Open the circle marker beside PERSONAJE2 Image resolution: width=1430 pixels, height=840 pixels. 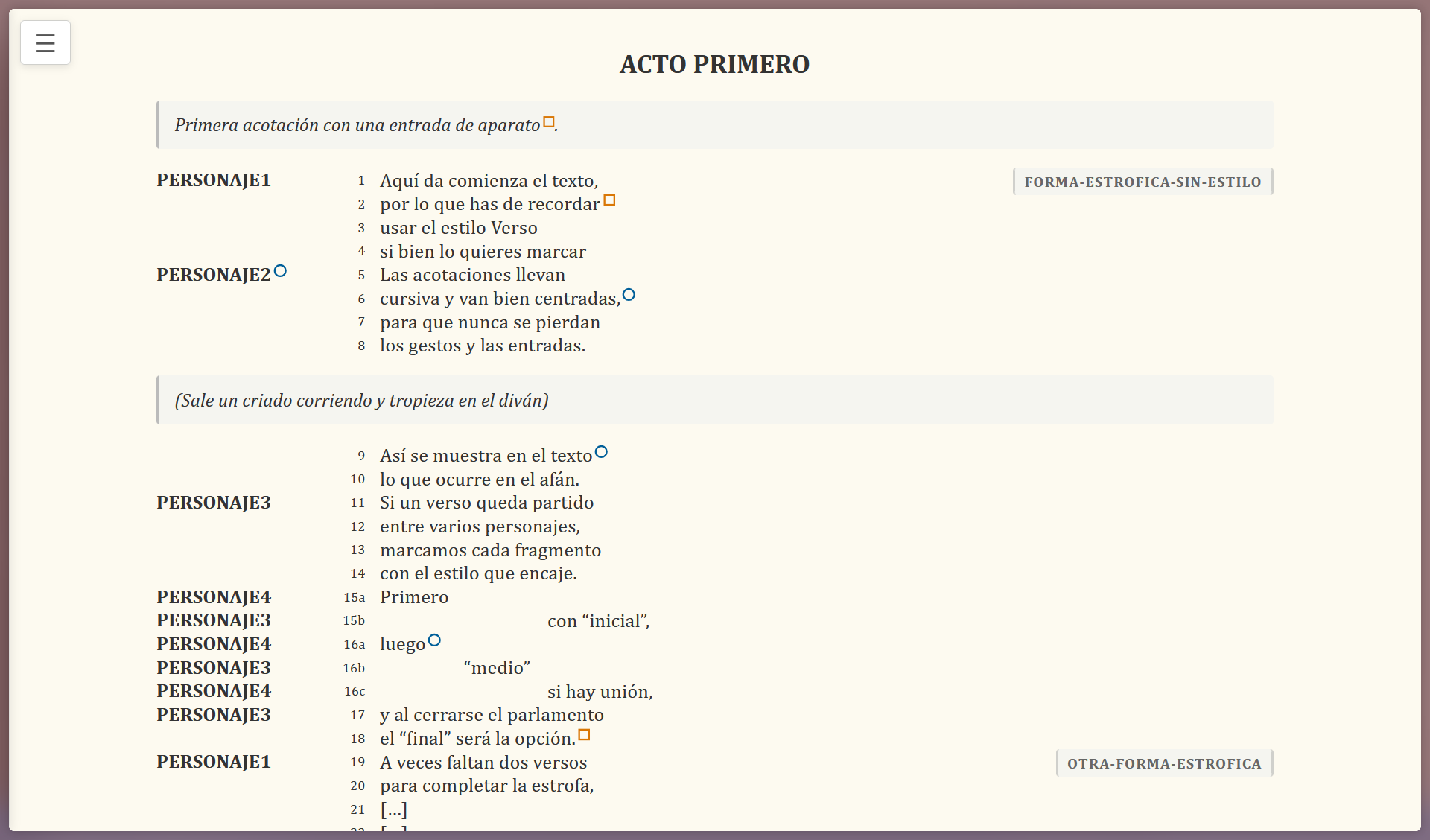point(280,270)
